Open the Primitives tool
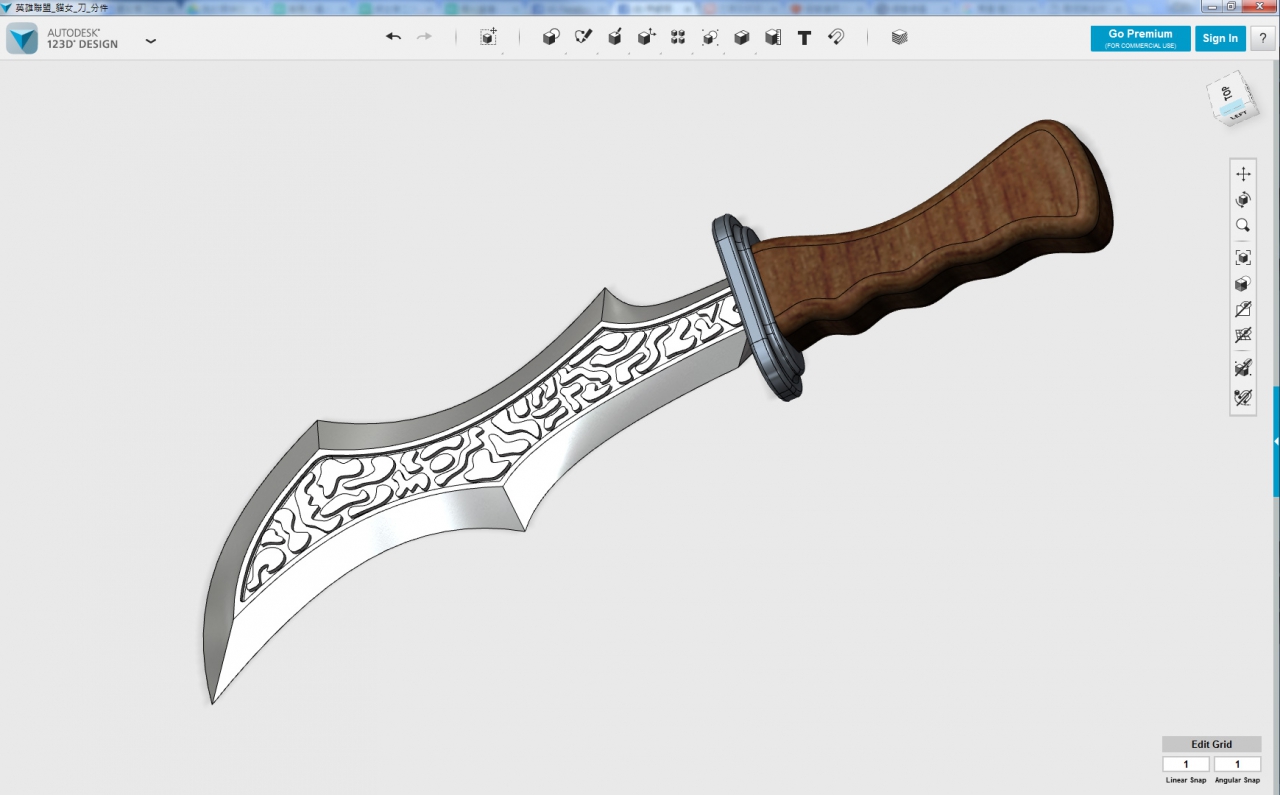The height and width of the screenshot is (795, 1280). point(550,37)
